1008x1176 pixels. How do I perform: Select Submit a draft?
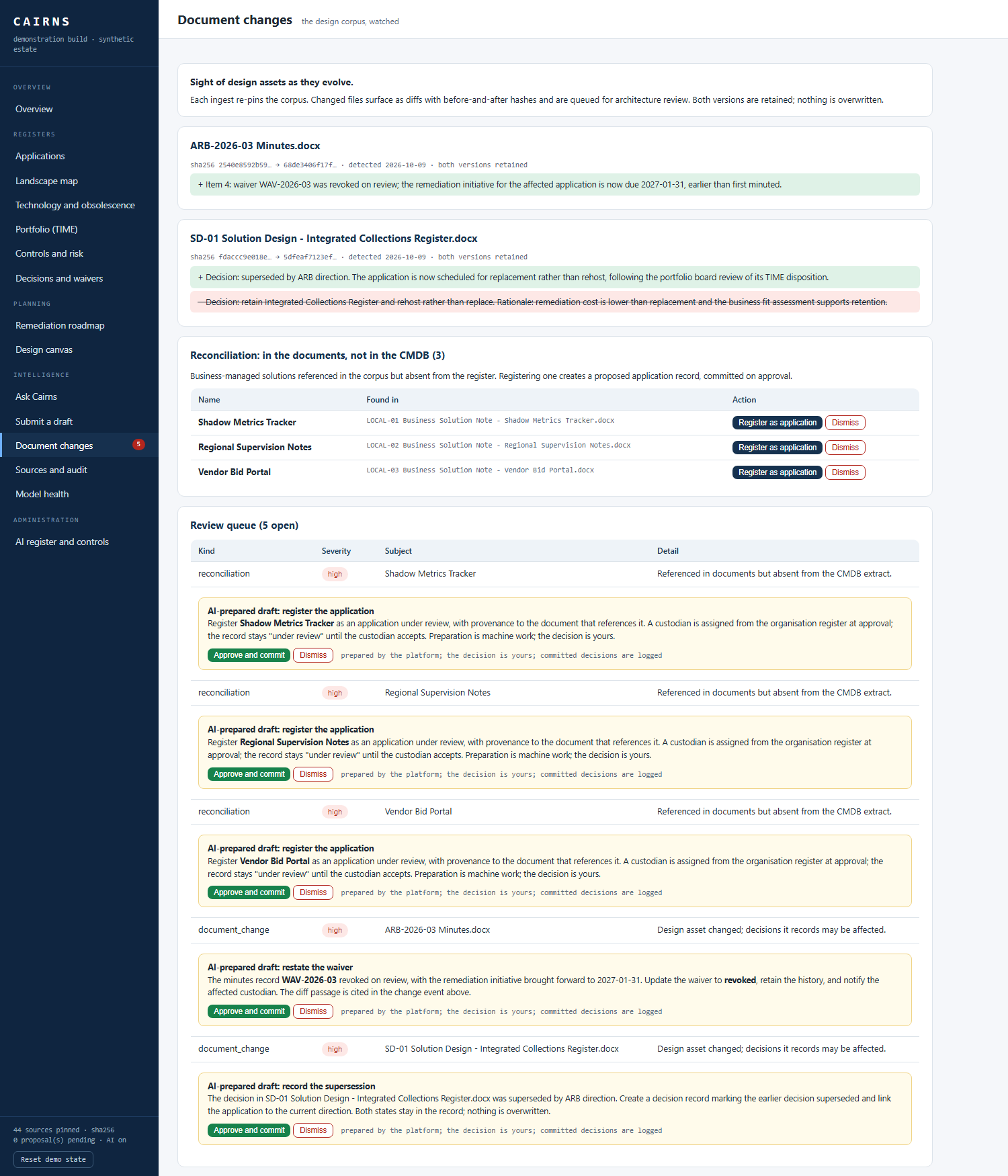(x=44, y=421)
